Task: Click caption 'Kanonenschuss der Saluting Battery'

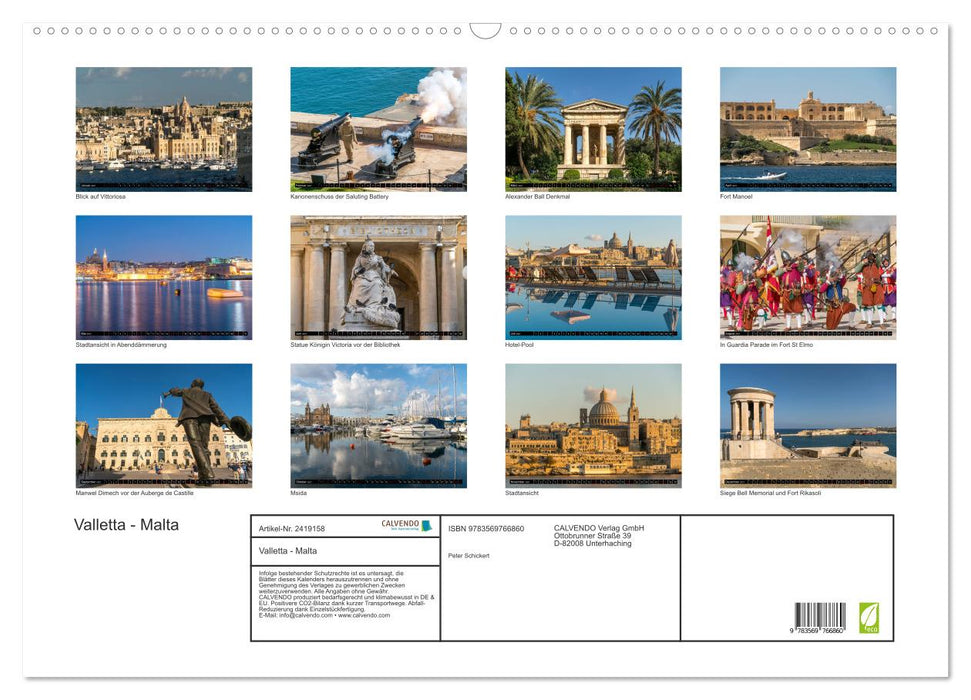Action: point(339,196)
